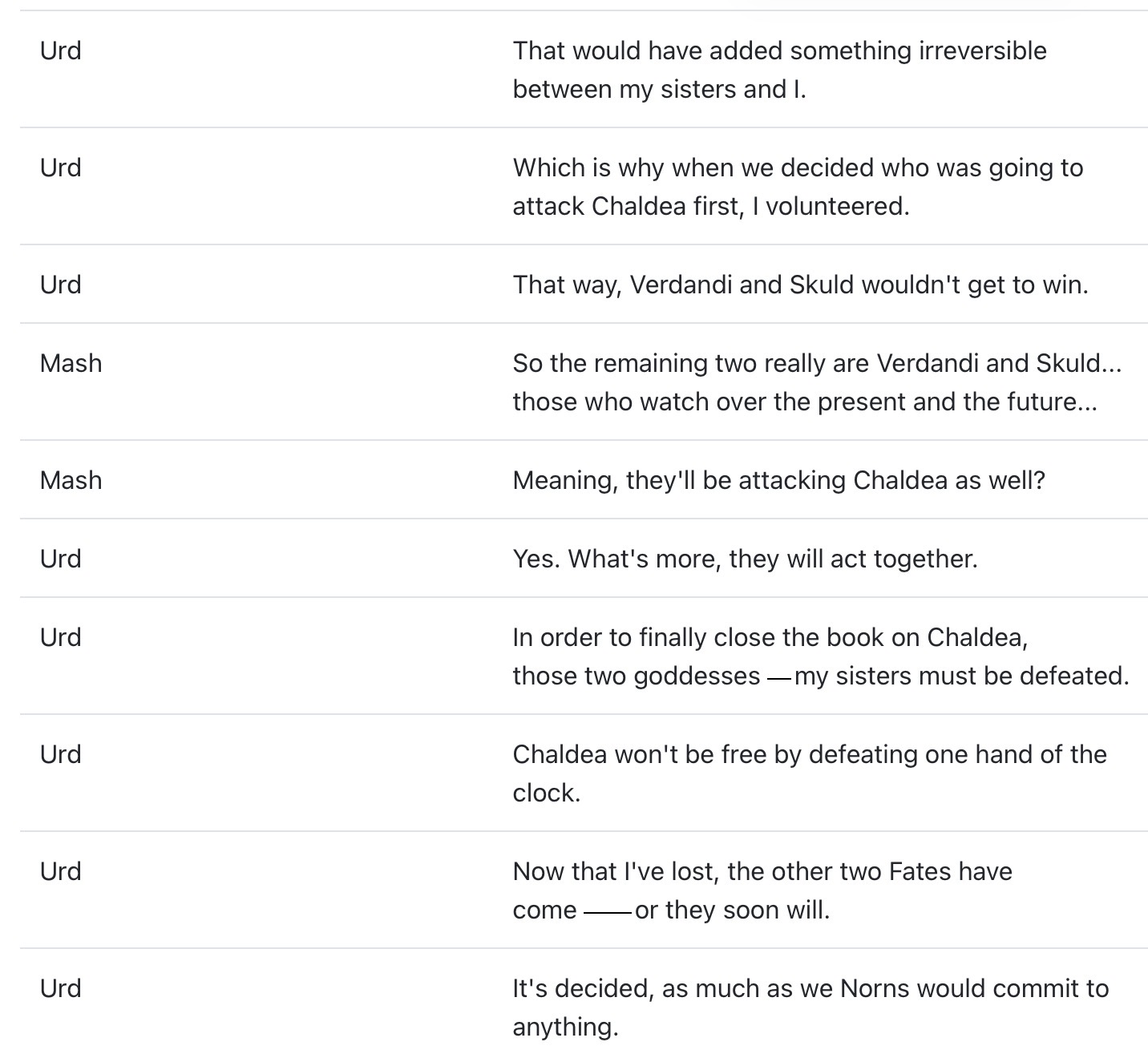
Task: Select the 'attack Chaldea first, I volunteered' line
Action: (798, 187)
